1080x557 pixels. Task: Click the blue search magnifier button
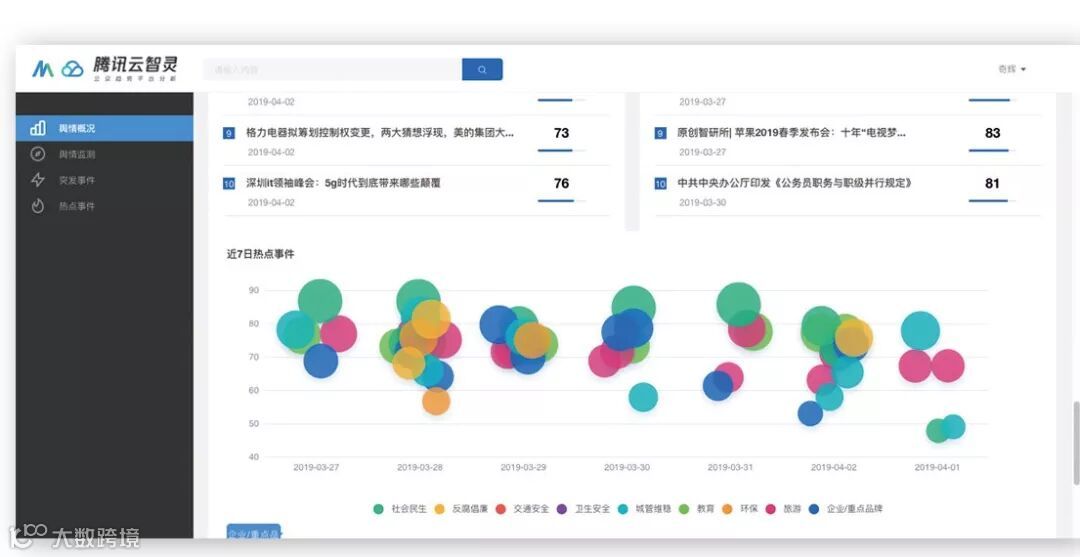click(482, 70)
